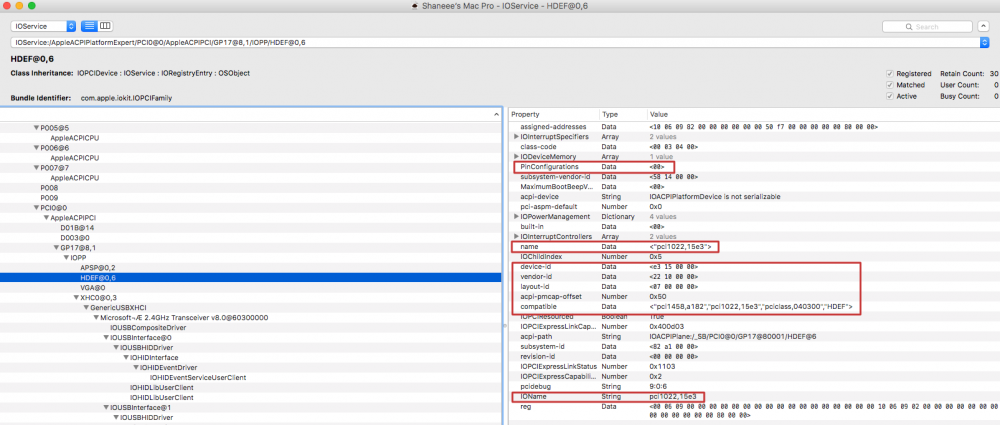
Task: Toggle the Active checkbox
Action: 890,96
